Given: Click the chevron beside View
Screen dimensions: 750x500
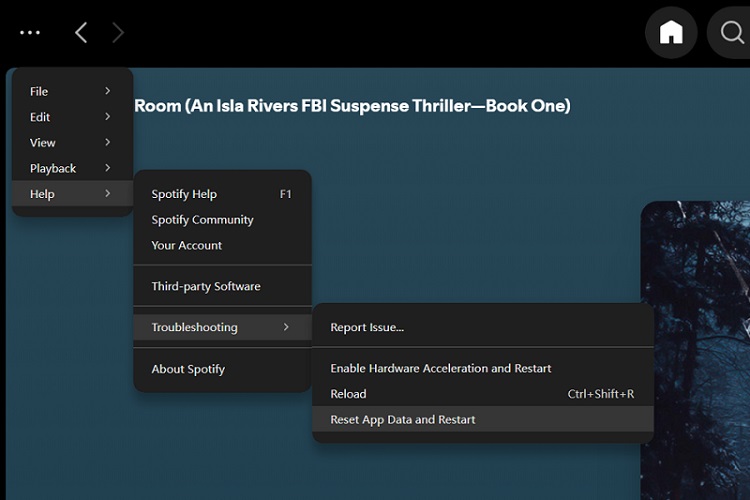Looking at the screenshot, I should [108, 142].
